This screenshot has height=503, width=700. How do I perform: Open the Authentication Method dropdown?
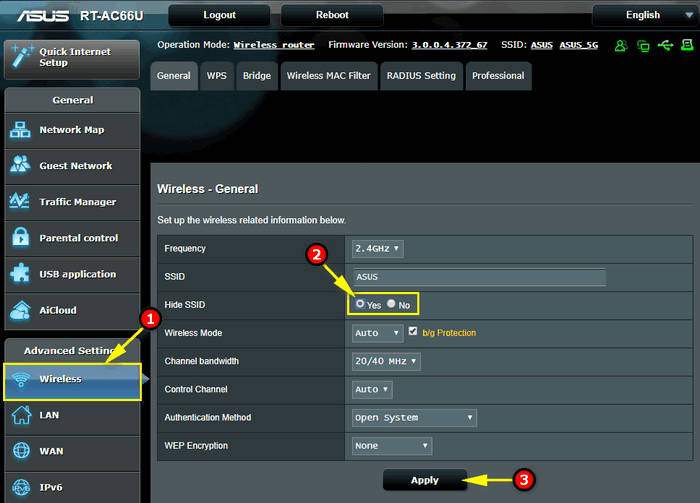click(414, 417)
